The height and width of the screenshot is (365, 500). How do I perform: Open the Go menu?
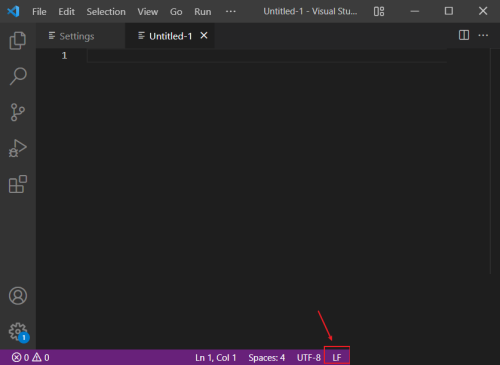176,12
